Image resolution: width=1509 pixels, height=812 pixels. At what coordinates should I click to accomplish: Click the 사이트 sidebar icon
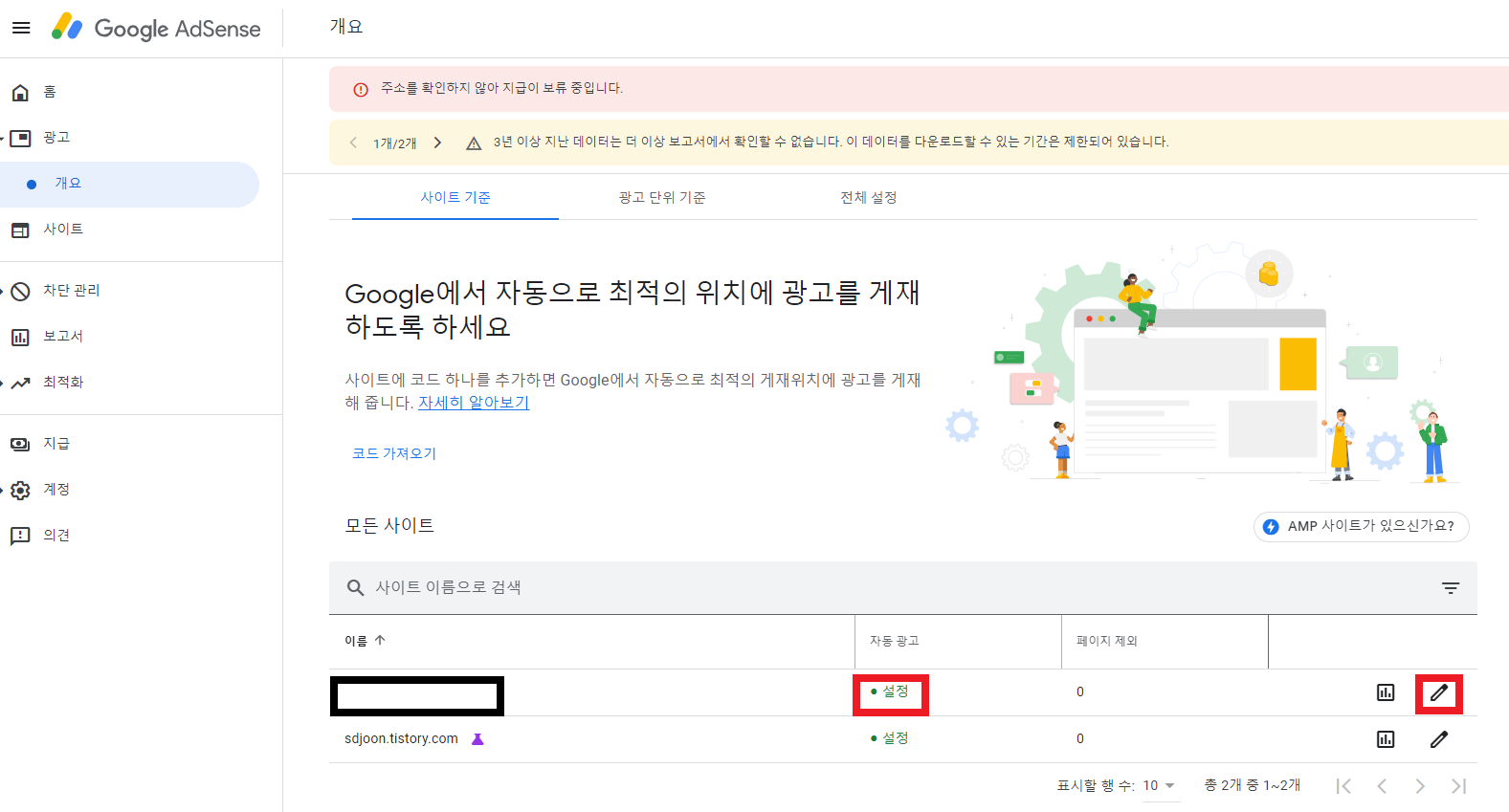coord(20,230)
